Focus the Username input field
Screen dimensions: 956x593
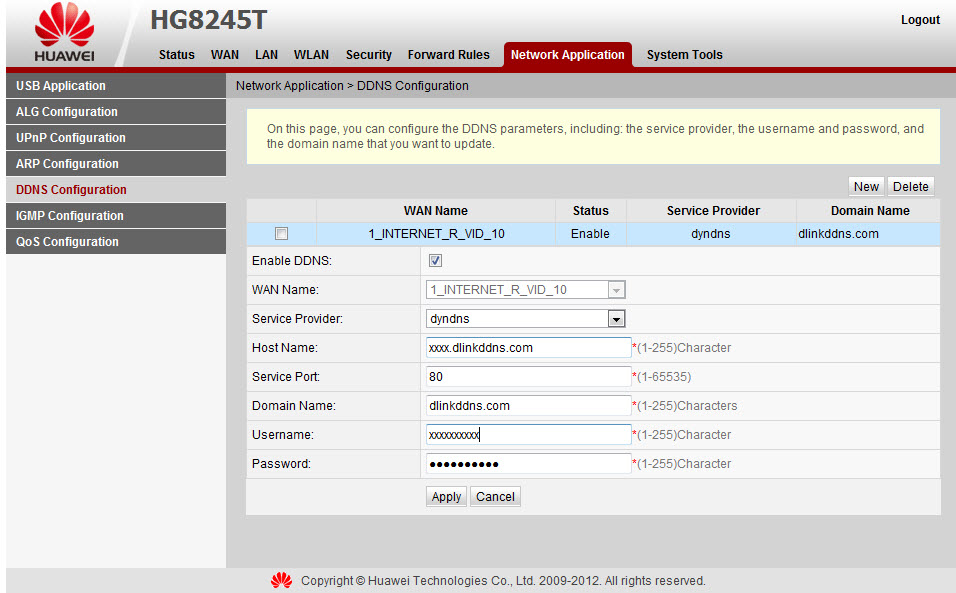tap(528, 435)
